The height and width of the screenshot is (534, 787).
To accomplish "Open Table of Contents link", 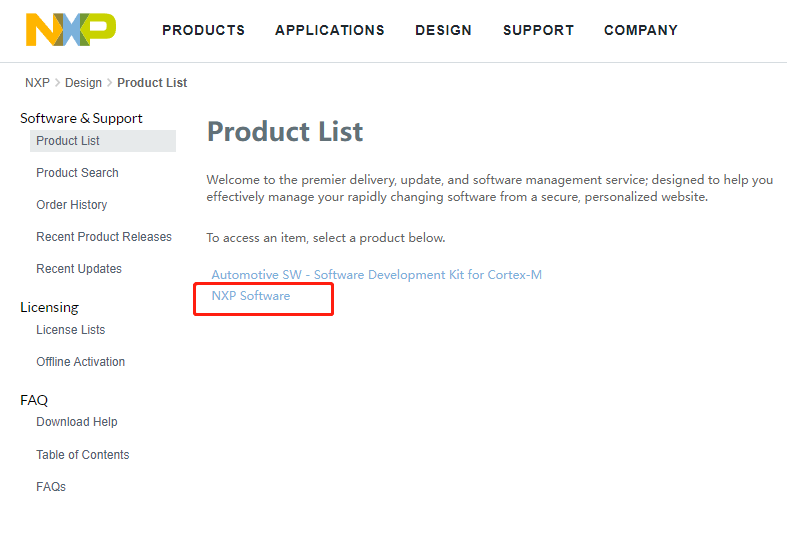I will [83, 455].
